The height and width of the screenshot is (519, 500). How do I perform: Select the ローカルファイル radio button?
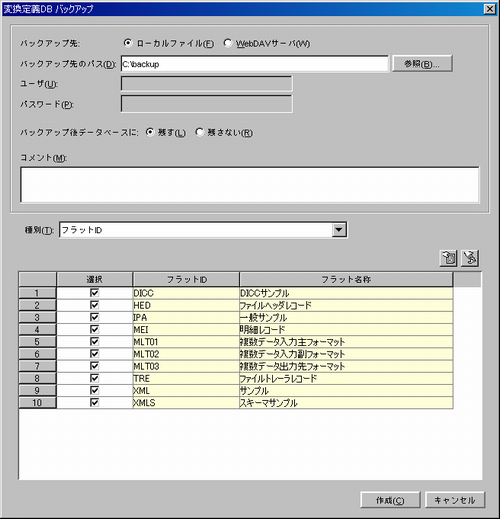click(128, 43)
